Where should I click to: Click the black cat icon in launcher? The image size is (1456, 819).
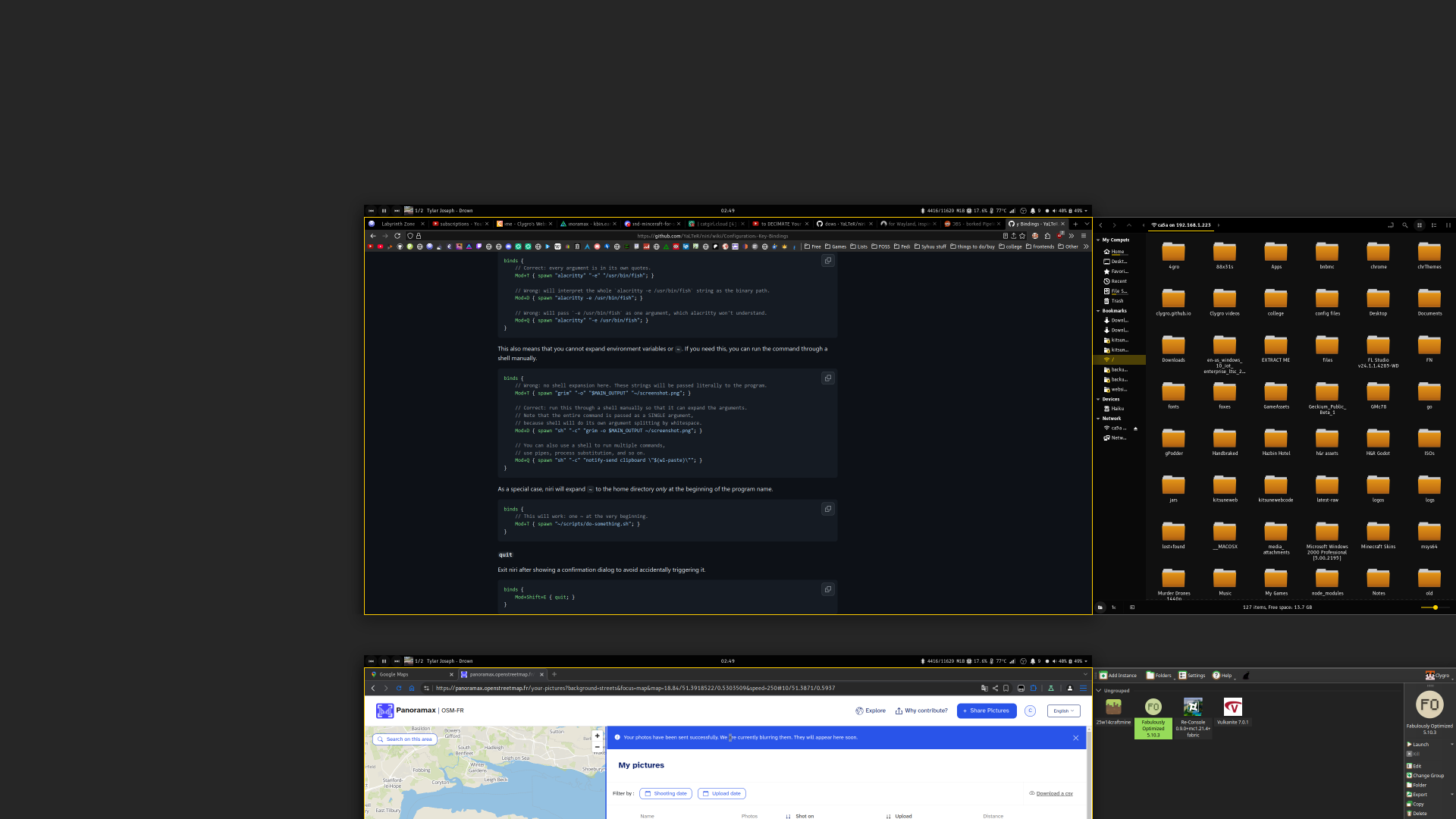coord(1246,675)
